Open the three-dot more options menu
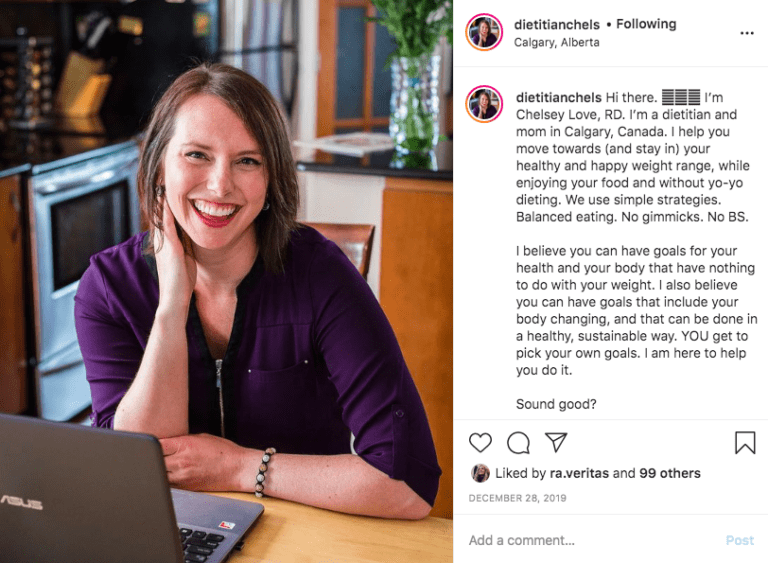 [746, 33]
